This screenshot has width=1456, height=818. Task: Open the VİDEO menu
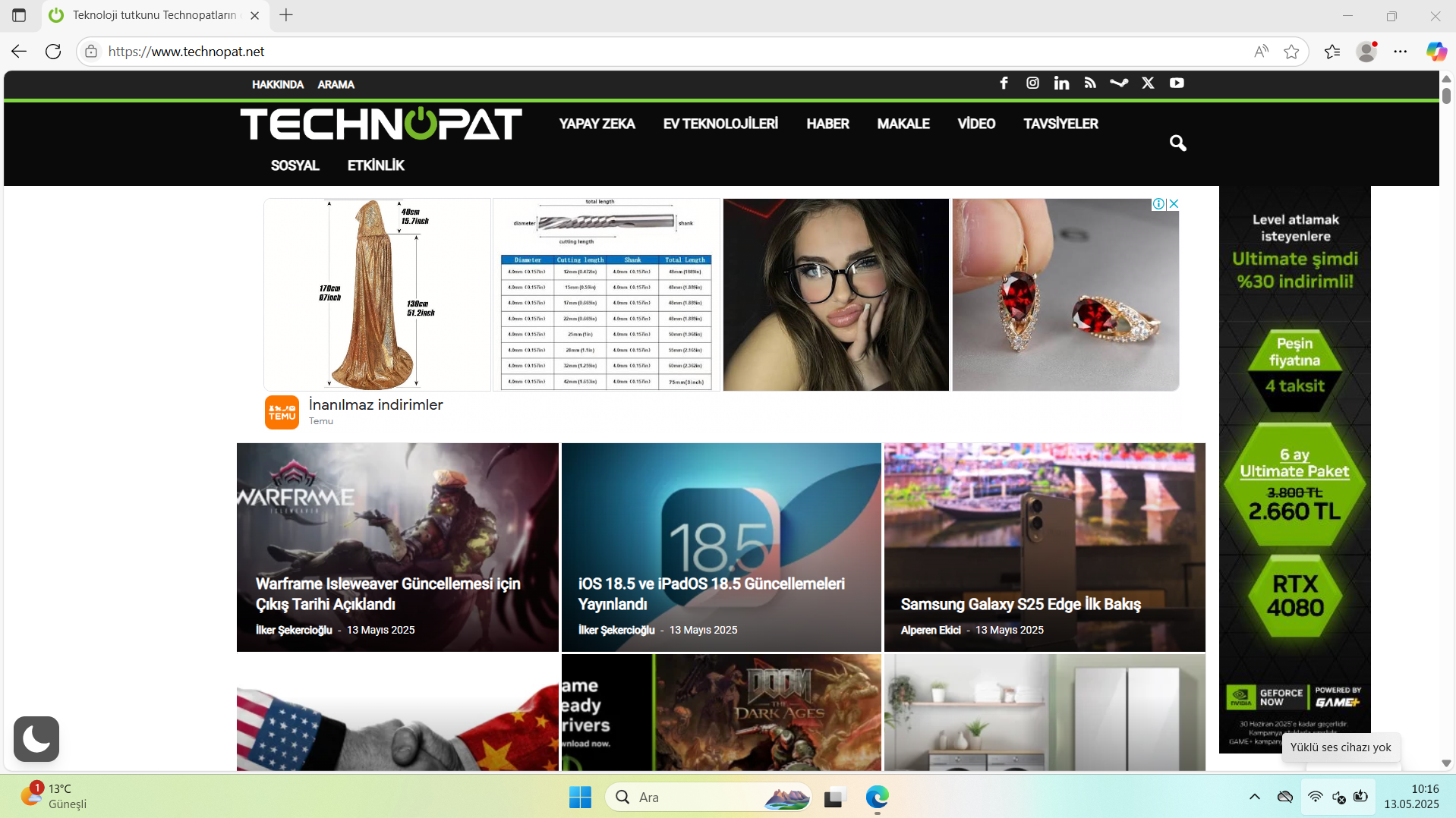(x=976, y=124)
